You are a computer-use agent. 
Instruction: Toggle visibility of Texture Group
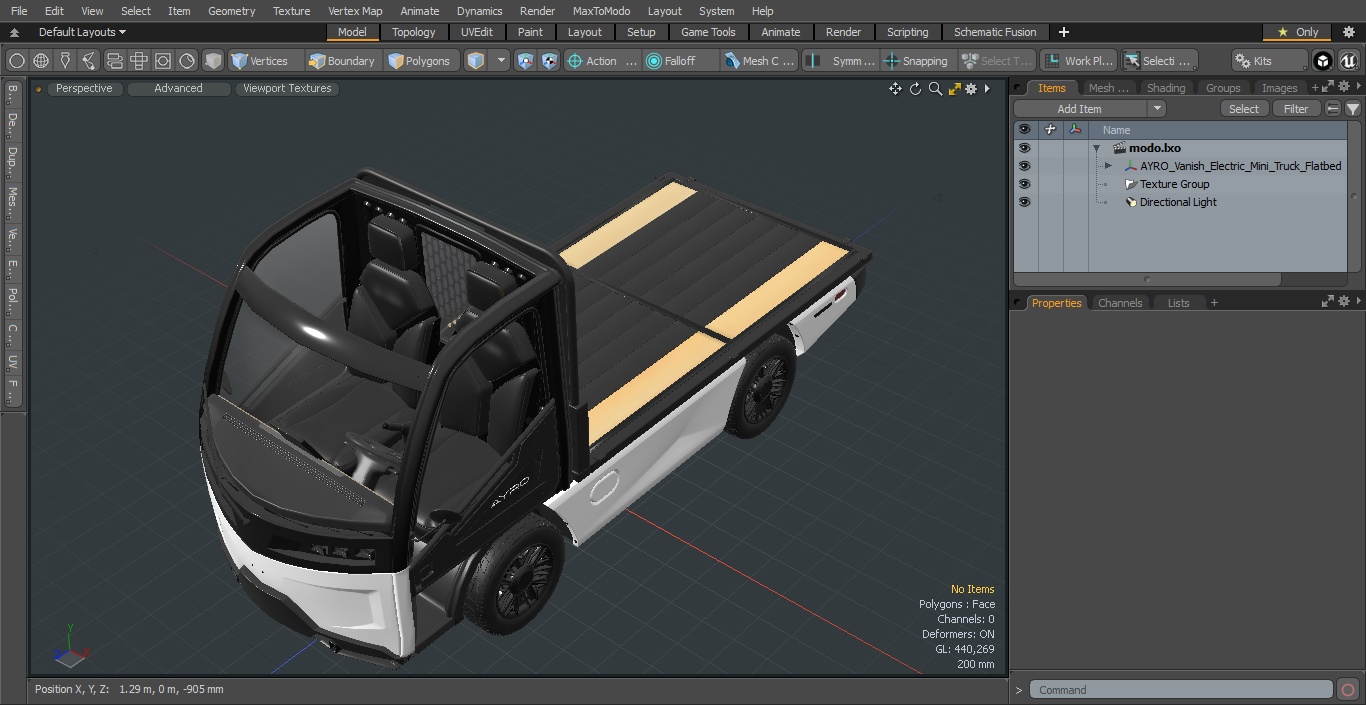click(1024, 184)
